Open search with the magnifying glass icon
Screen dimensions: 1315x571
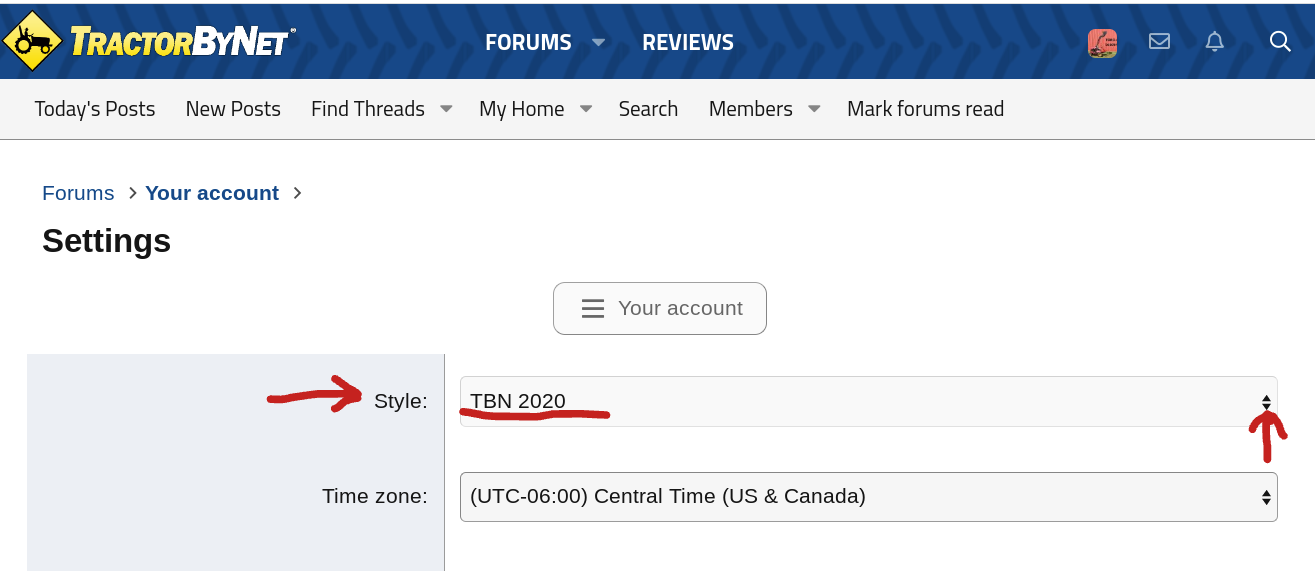coord(1280,41)
